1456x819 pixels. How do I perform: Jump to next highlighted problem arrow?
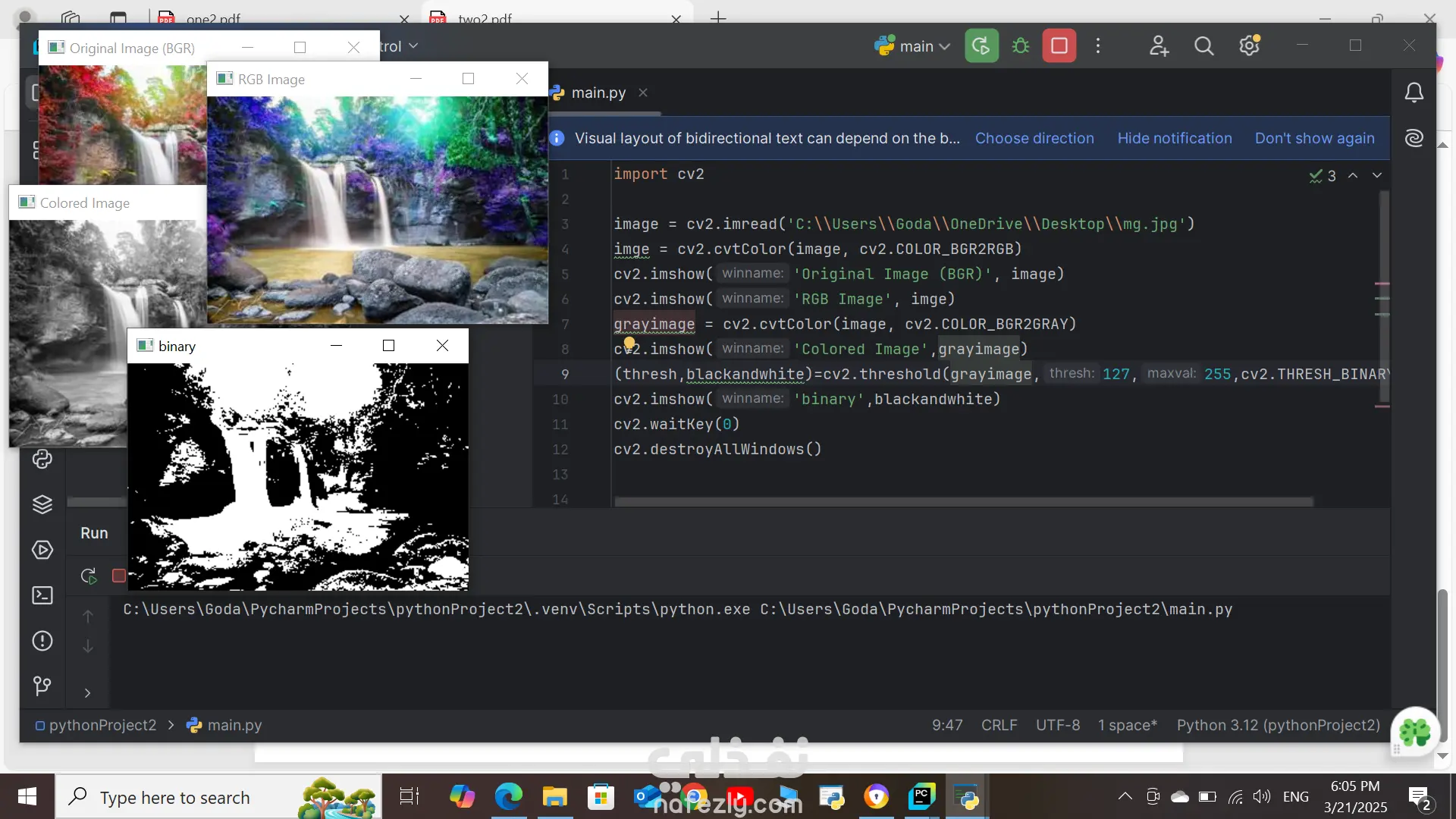click(1377, 175)
